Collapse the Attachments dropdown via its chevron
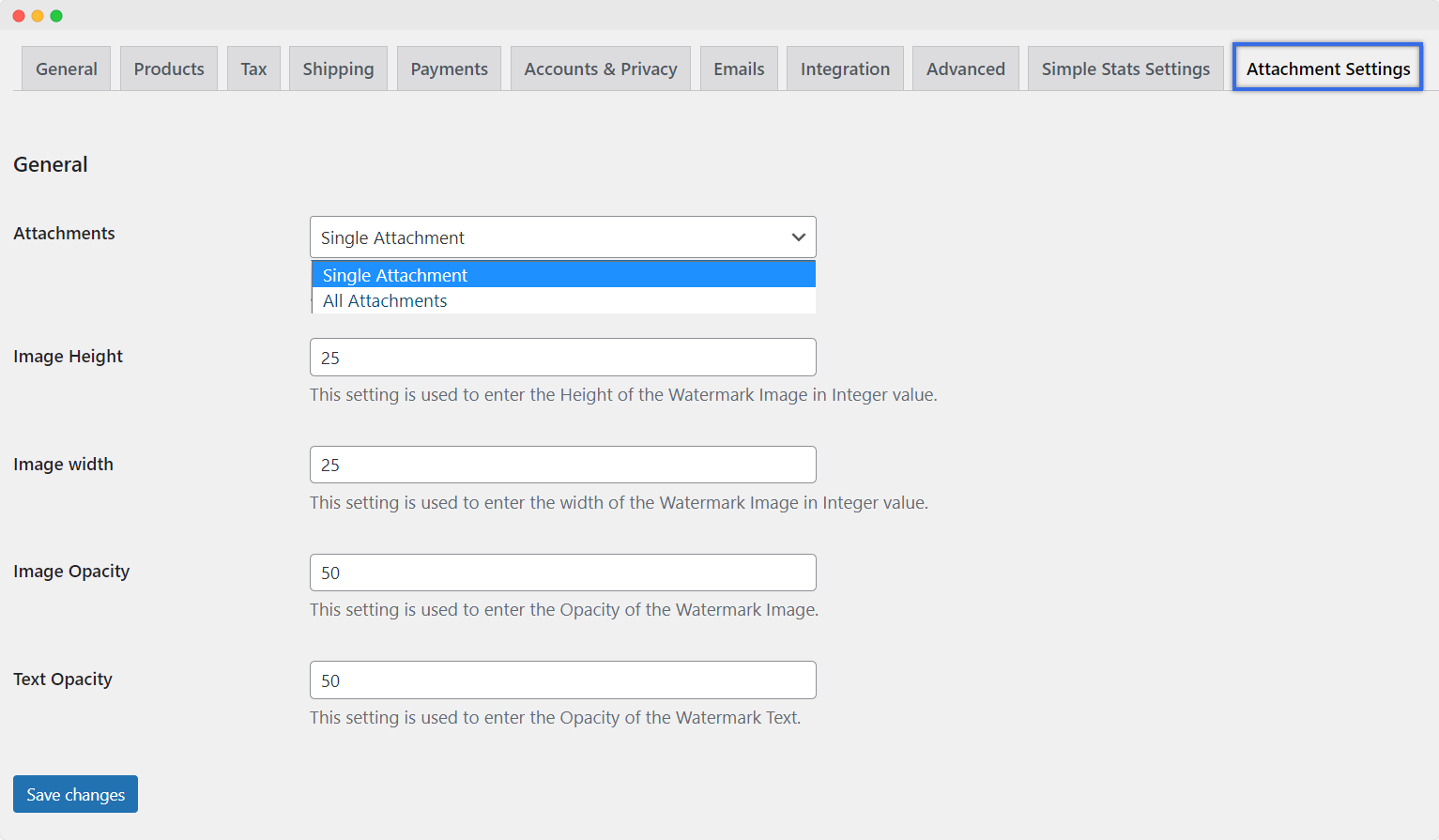Screen dimensions: 1439x840 [x=798, y=237]
